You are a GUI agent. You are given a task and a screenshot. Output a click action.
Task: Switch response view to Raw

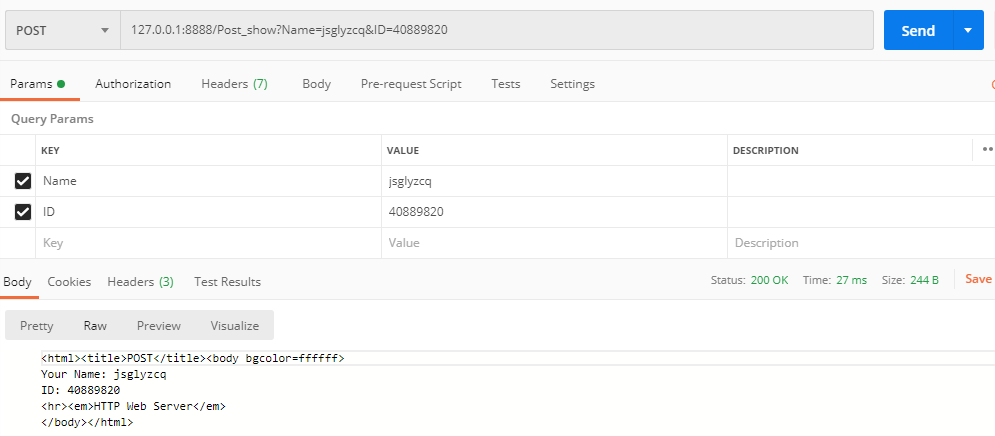click(95, 326)
